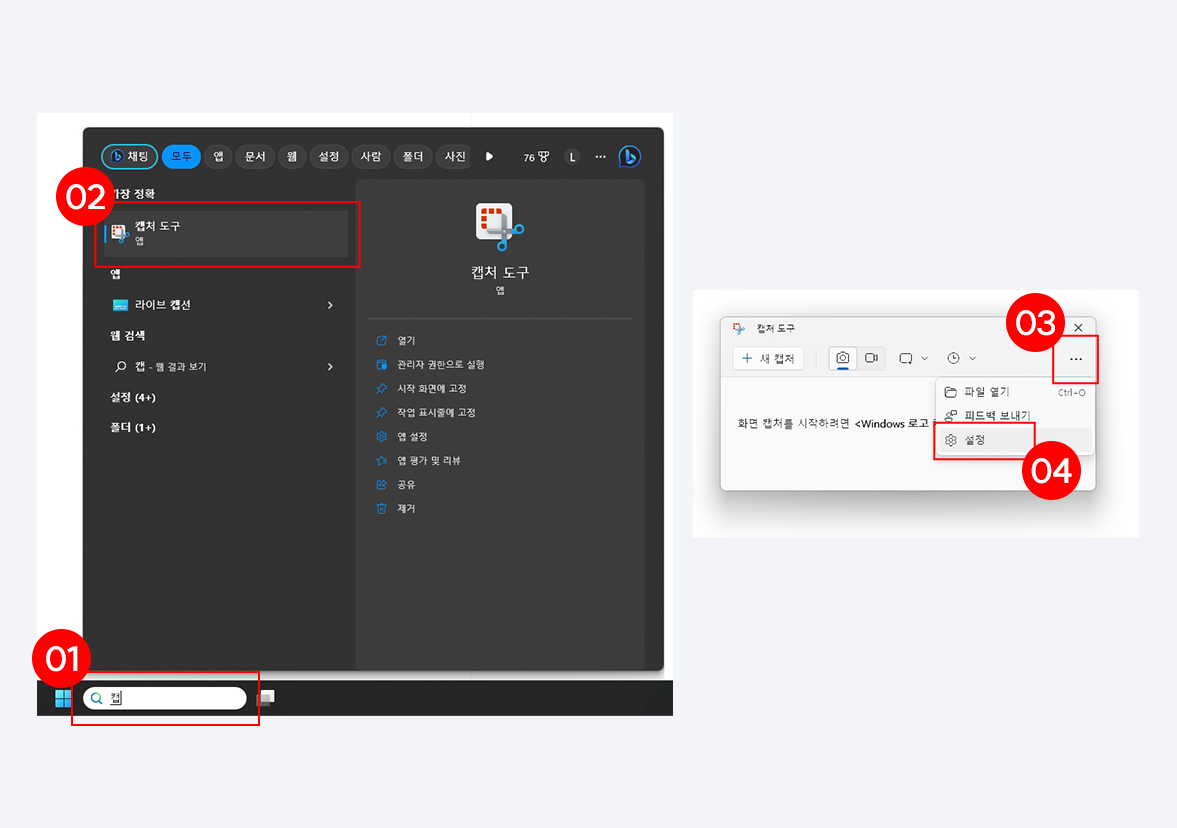1177x828 pixels.
Task: Switch to the 문서 search filter tab
Action: tap(255, 156)
